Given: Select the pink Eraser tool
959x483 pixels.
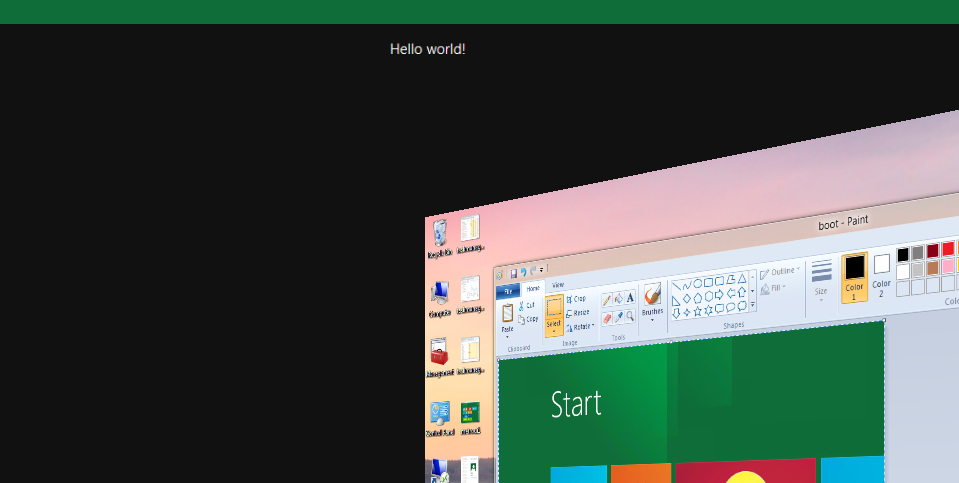Looking at the screenshot, I should 607,319.
